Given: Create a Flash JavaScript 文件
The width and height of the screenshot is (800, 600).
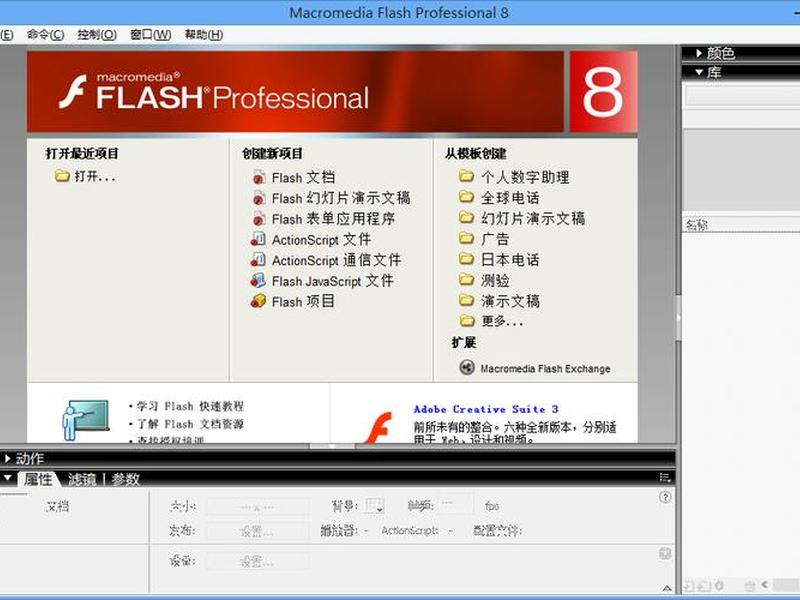Looking at the screenshot, I should (333, 281).
